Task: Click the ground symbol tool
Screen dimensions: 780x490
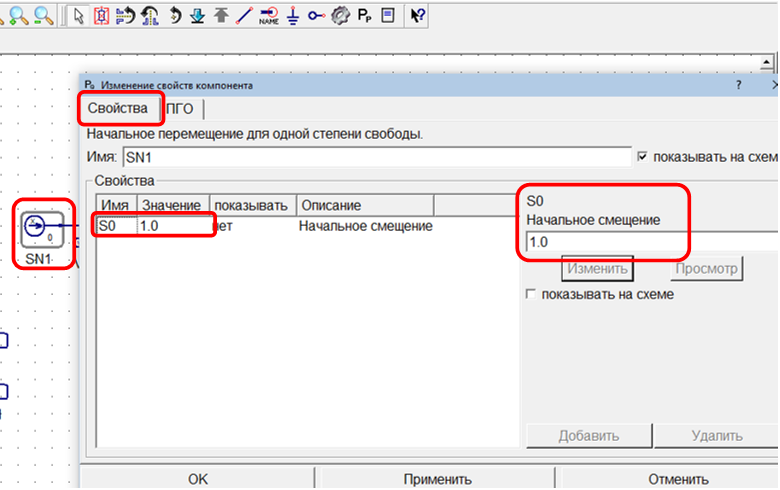Action: tap(293, 15)
